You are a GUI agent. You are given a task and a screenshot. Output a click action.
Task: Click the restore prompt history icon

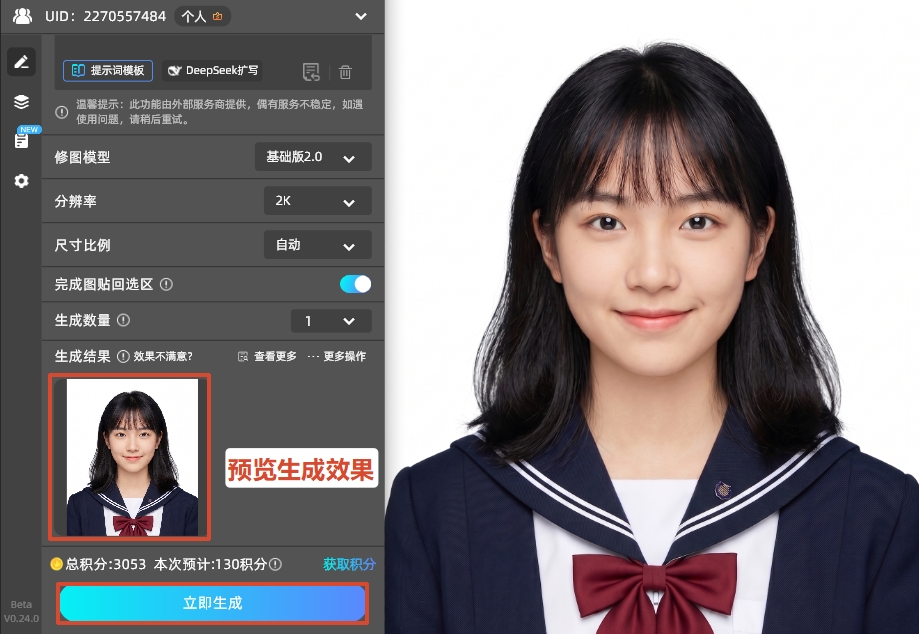311,71
